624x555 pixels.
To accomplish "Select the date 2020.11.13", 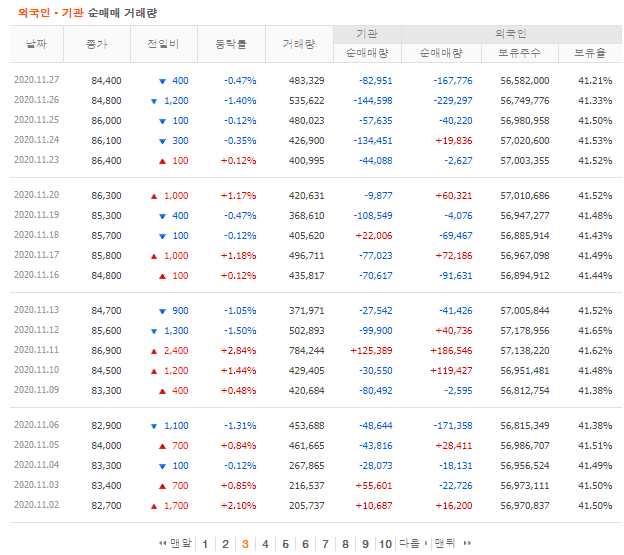I will click(36, 310).
